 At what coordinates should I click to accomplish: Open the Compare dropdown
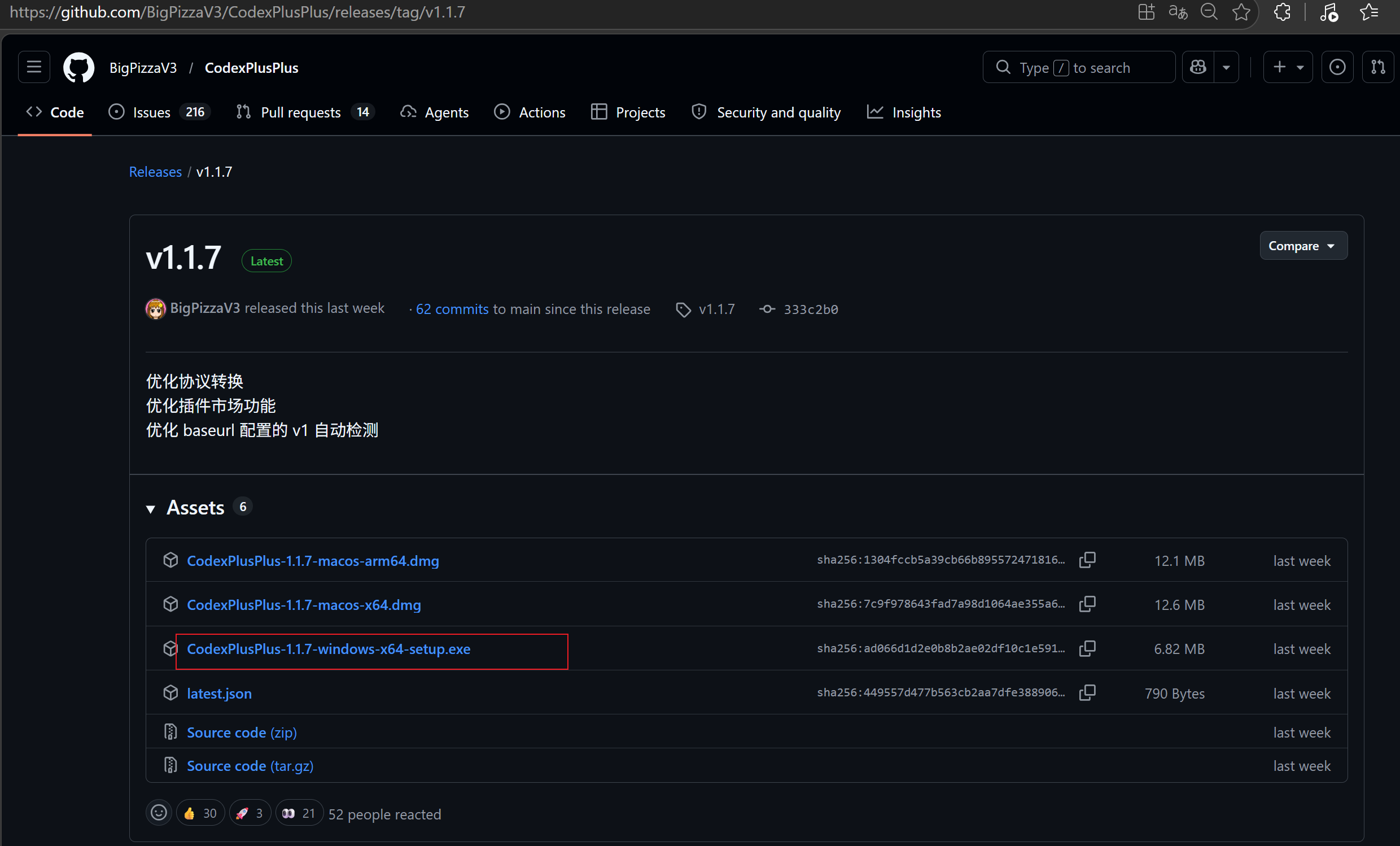[x=1303, y=246]
